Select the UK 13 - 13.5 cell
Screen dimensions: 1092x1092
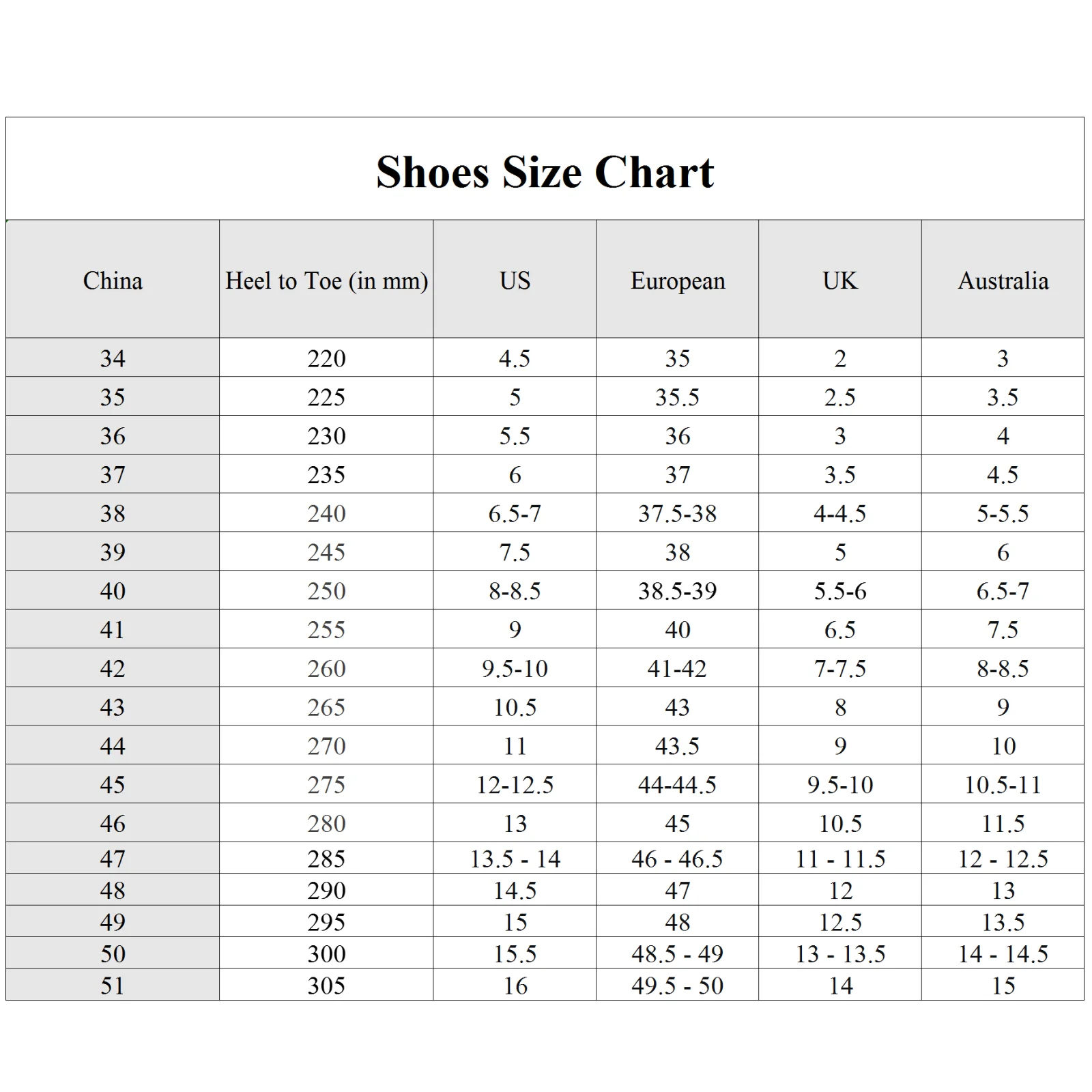click(x=839, y=953)
